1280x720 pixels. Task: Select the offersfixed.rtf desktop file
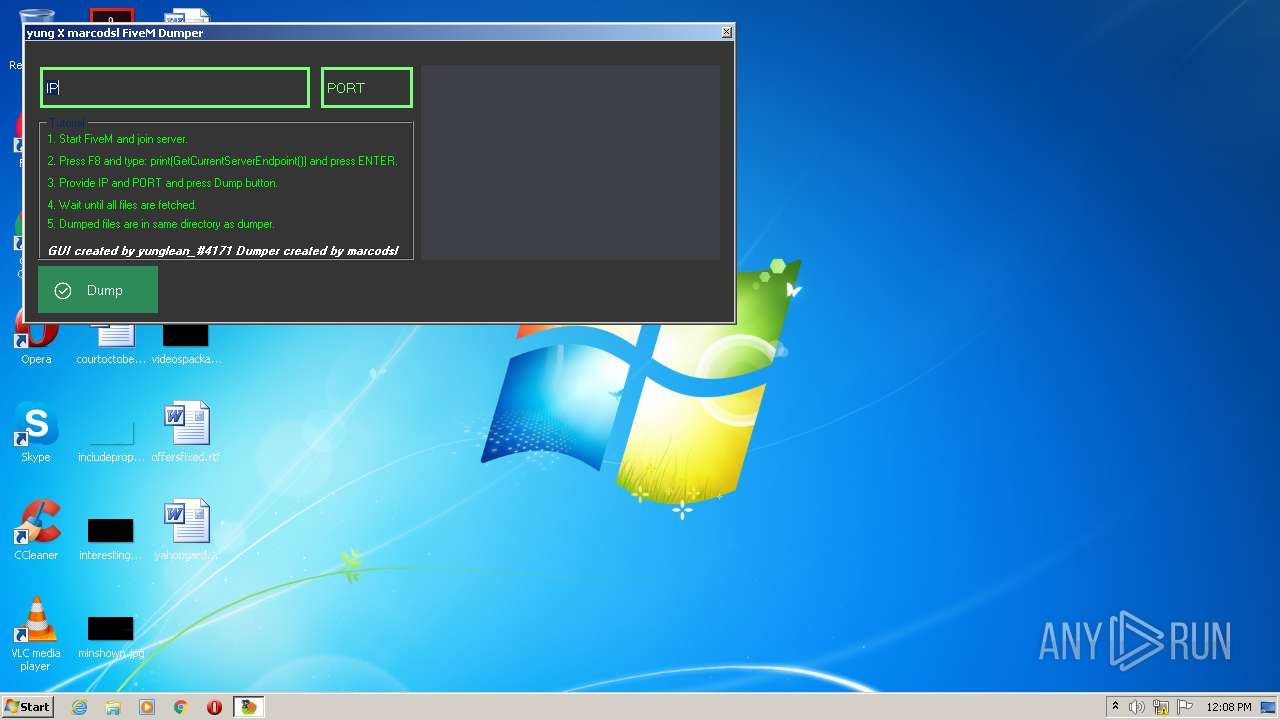(186, 433)
